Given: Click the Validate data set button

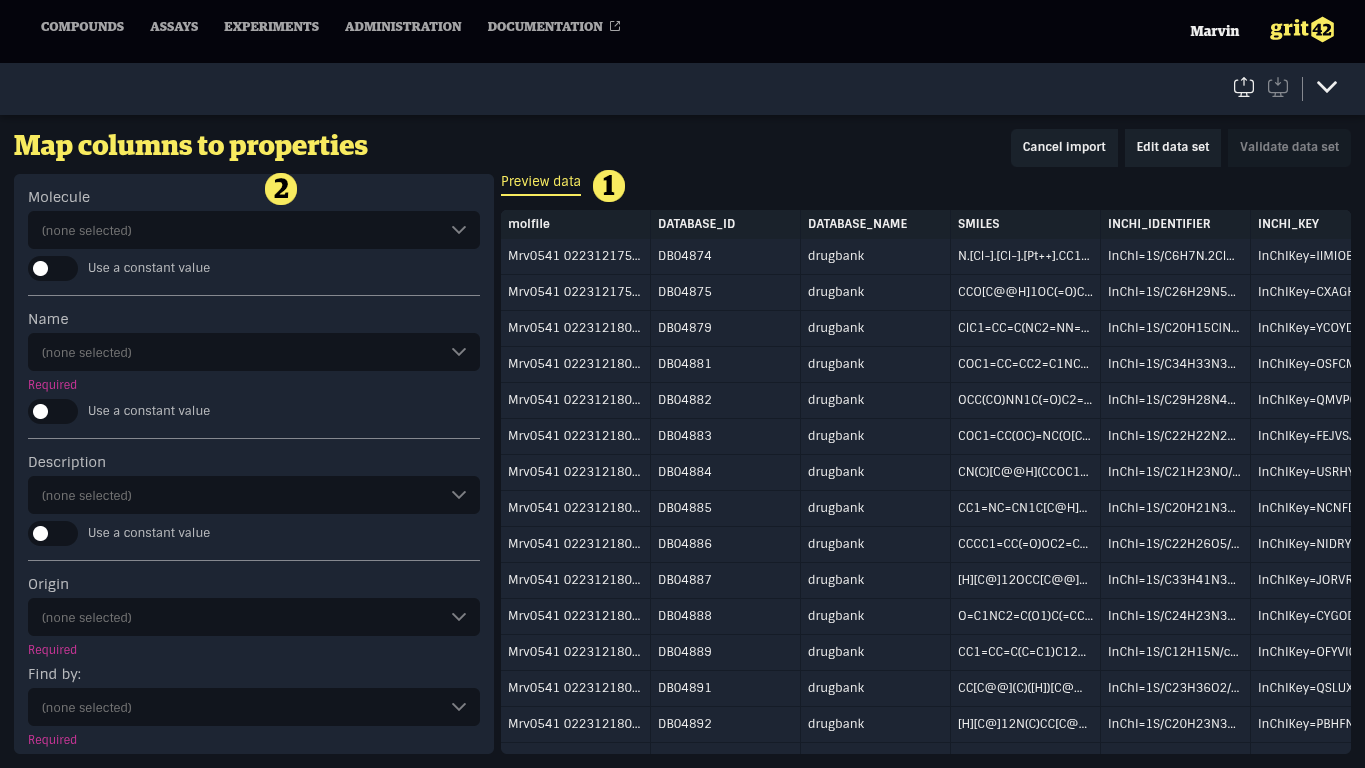Looking at the screenshot, I should tap(1289, 147).
